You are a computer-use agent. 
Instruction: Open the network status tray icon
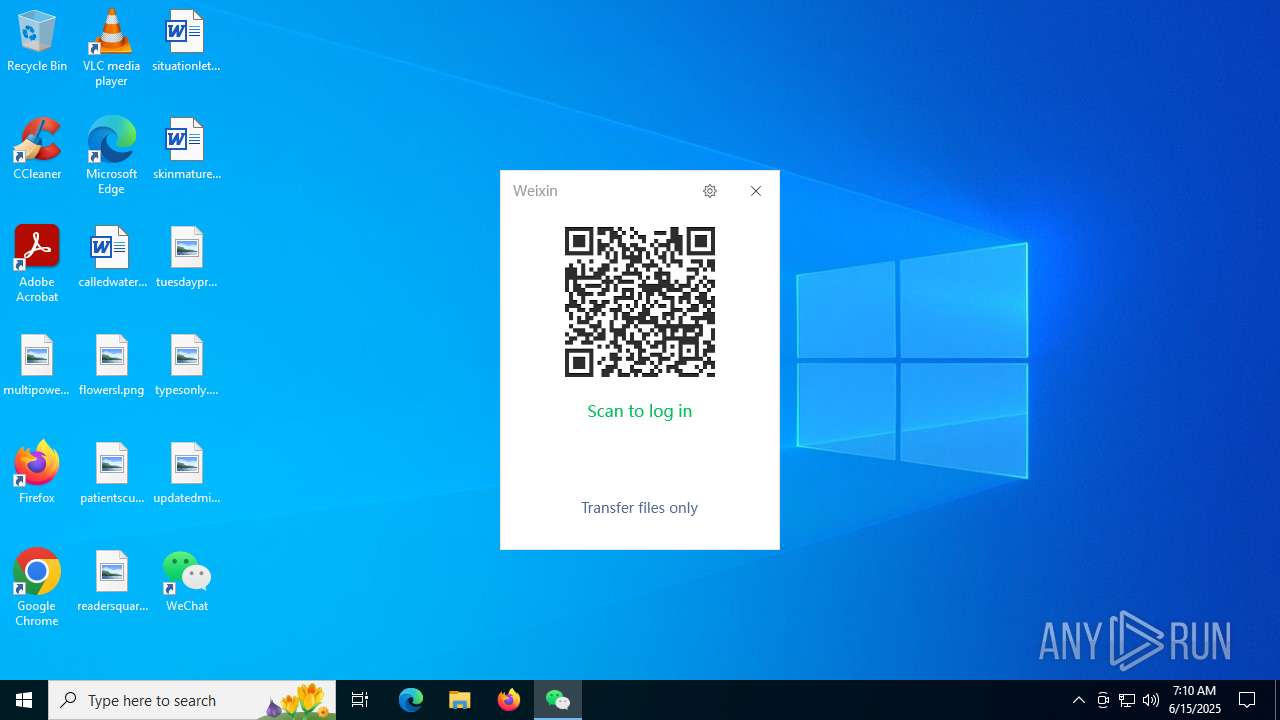coord(1127,700)
